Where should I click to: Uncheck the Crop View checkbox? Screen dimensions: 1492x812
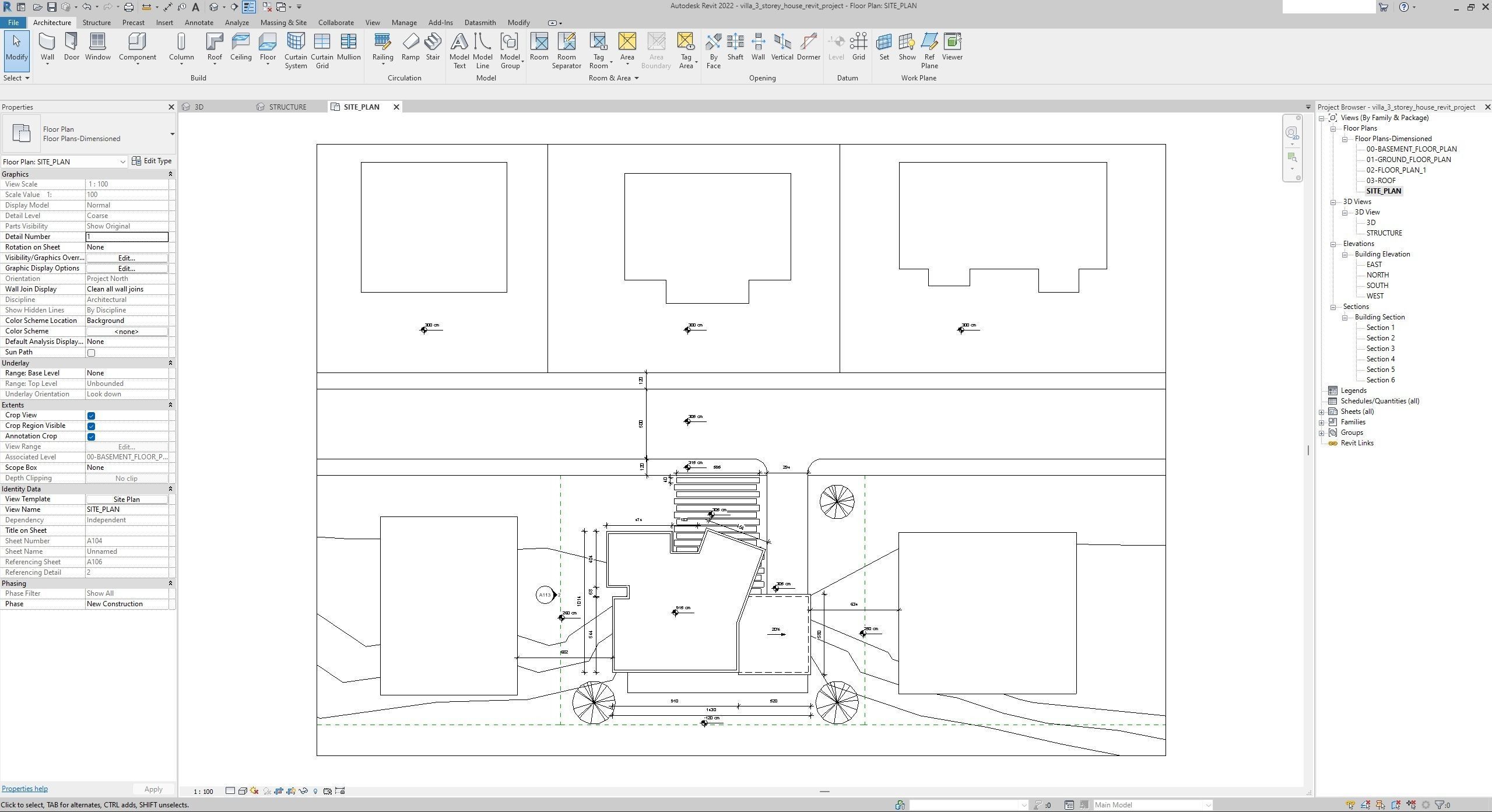(x=91, y=416)
